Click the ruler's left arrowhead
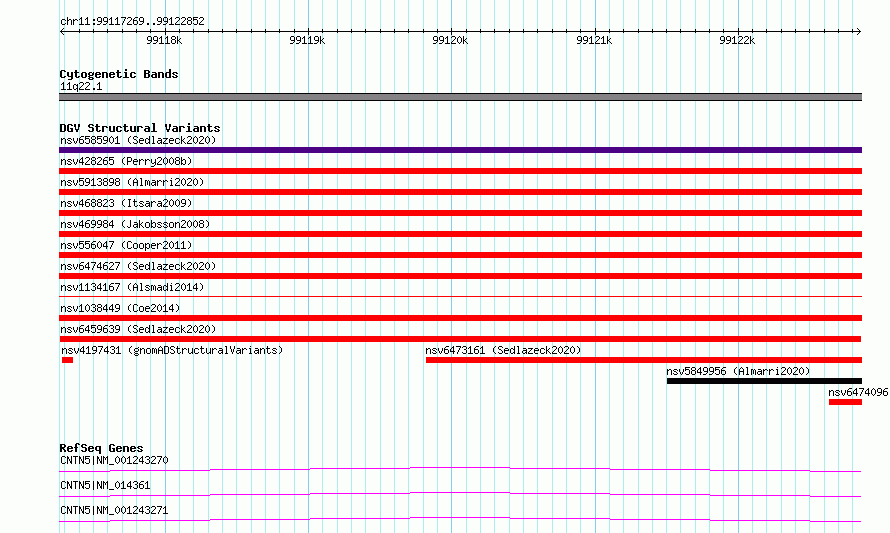 62,31
